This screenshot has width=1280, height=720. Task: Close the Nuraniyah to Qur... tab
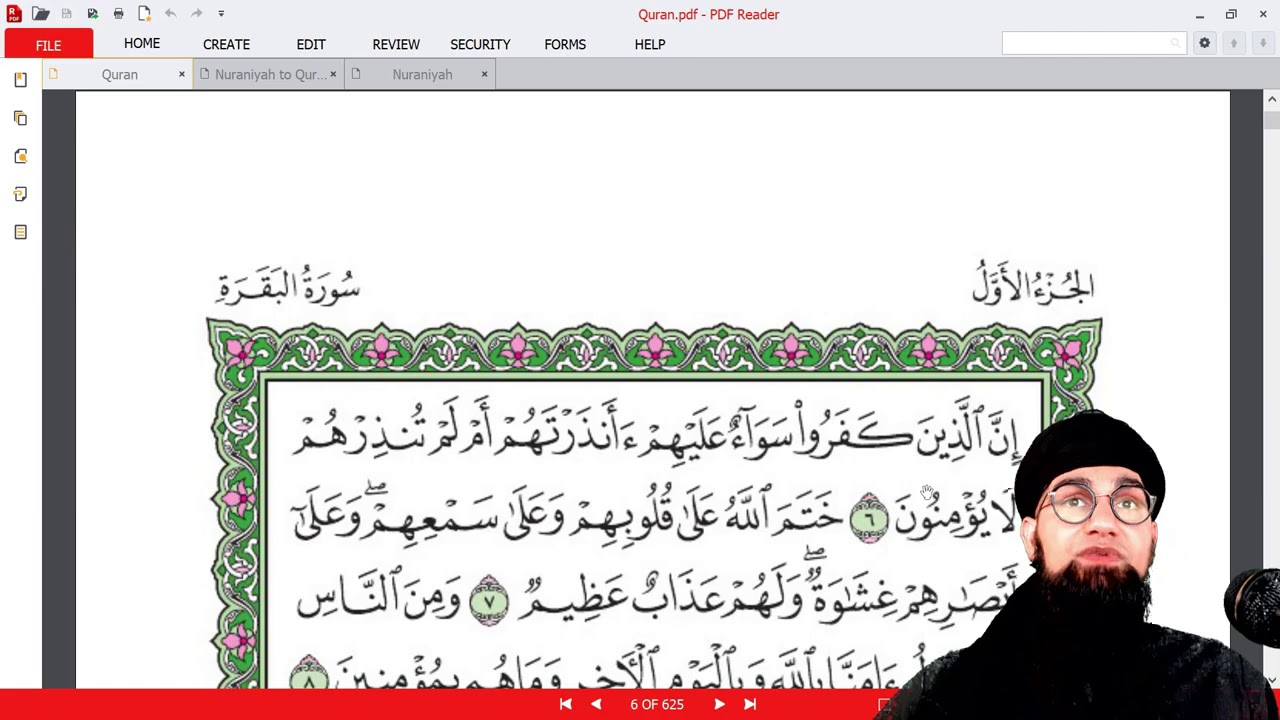tap(333, 74)
